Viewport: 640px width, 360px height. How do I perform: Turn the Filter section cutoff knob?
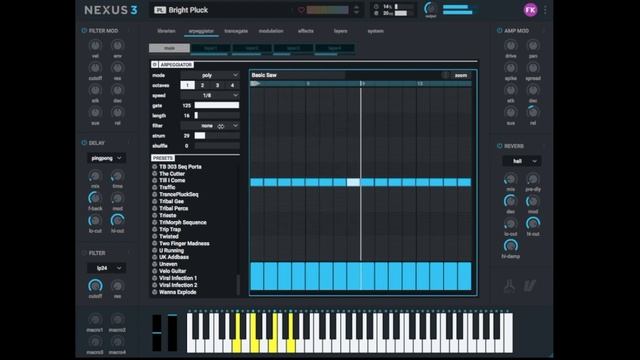pyautogui.click(x=95, y=286)
